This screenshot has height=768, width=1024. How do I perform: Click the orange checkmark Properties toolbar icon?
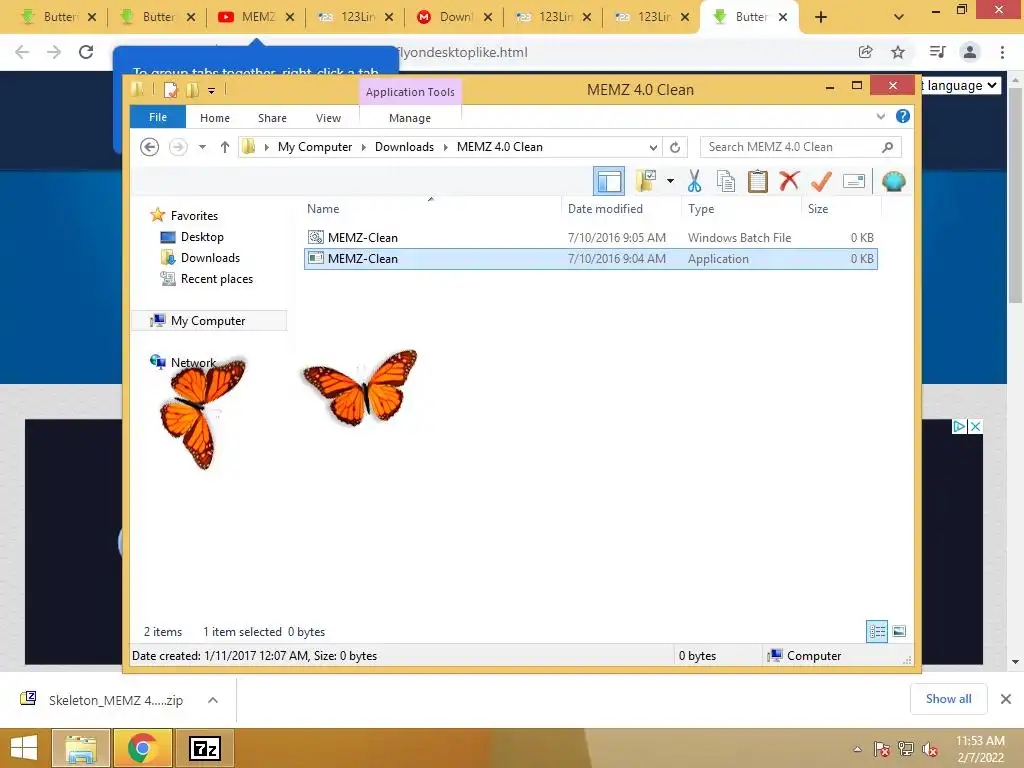tap(821, 181)
